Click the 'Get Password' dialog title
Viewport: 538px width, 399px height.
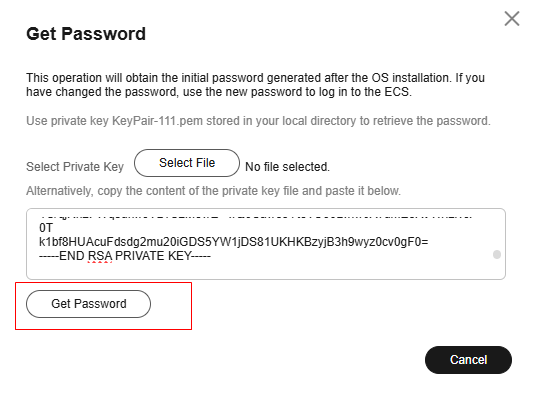click(86, 34)
